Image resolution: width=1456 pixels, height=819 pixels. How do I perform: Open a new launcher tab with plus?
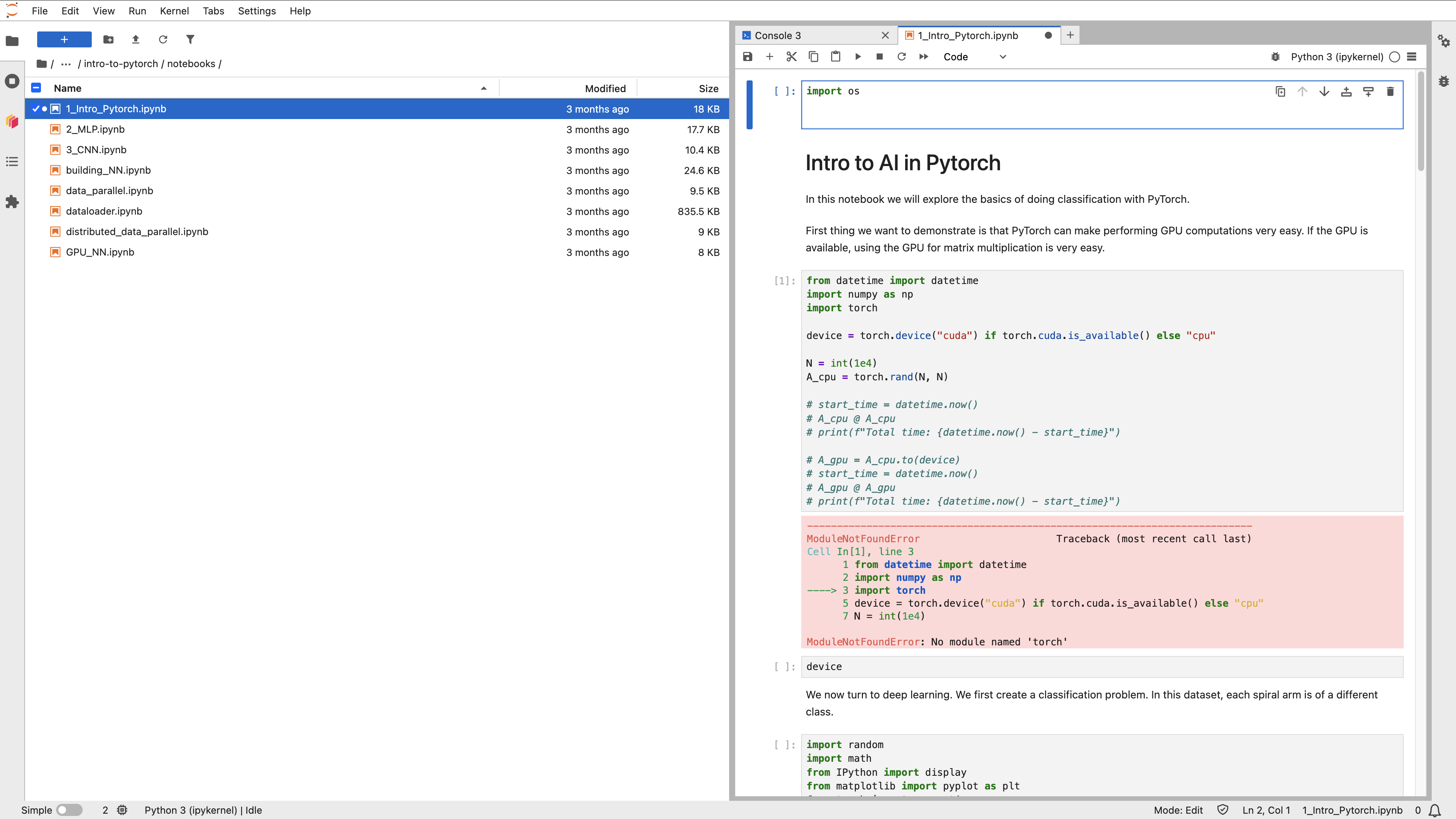point(1070,35)
